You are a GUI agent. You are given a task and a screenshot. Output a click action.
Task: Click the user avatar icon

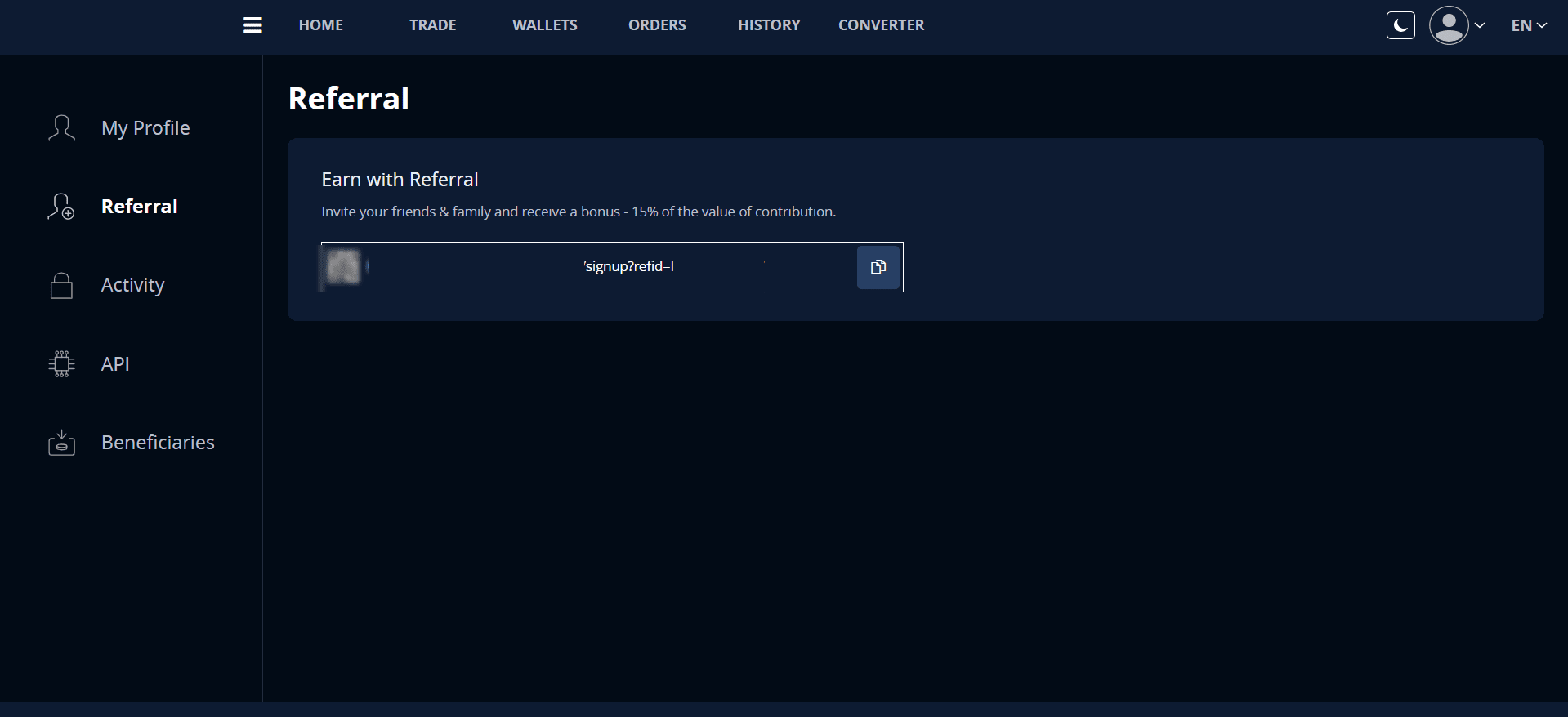click(x=1449, y=25)
